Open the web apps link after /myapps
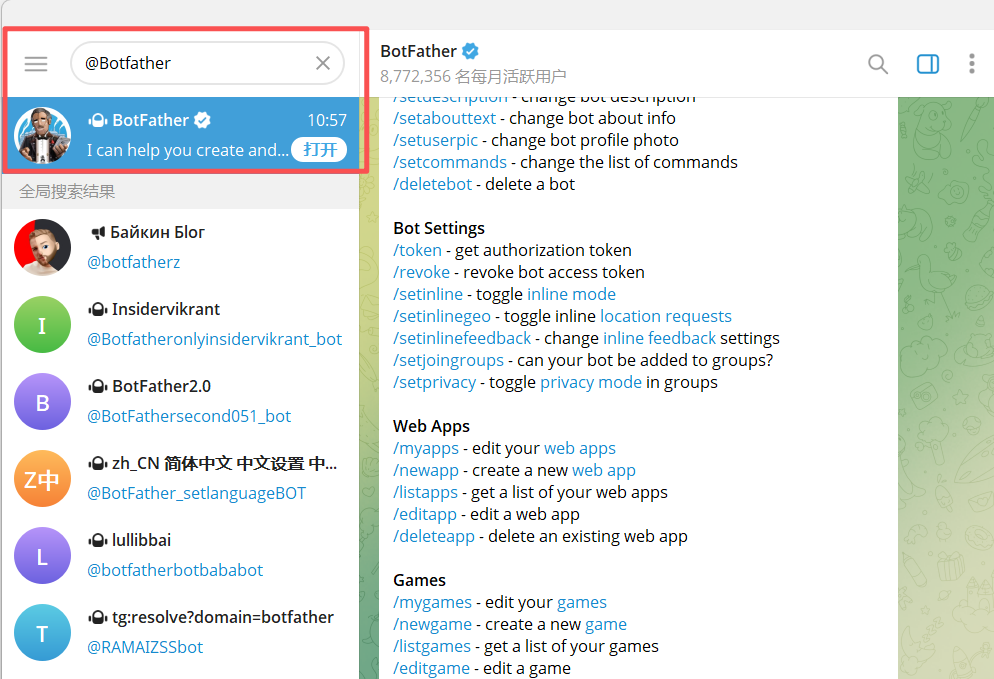The width and height of the screenshot is (994, 679). click(579, 448)
